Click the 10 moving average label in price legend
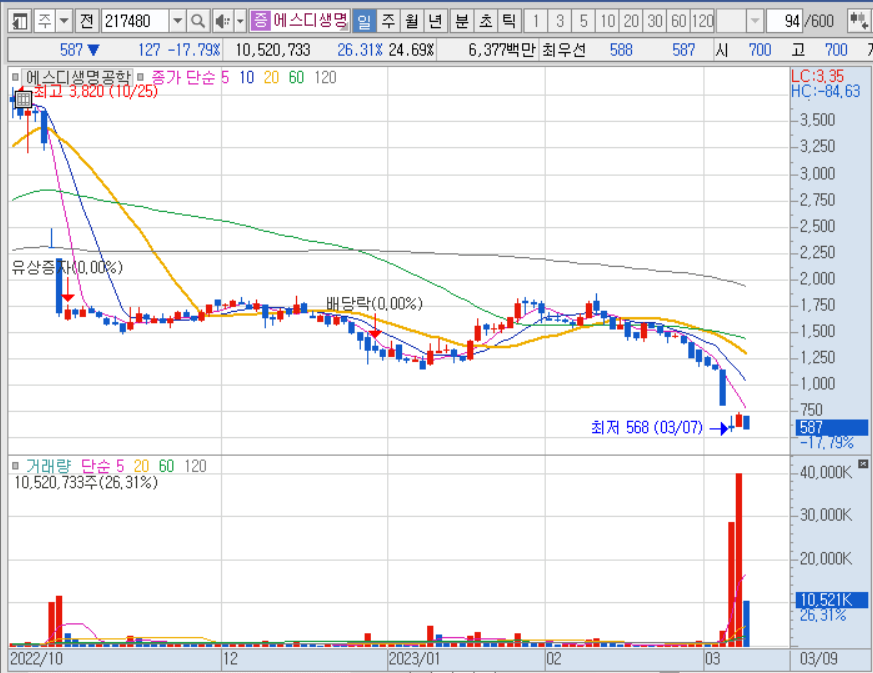 coord(247,77)
